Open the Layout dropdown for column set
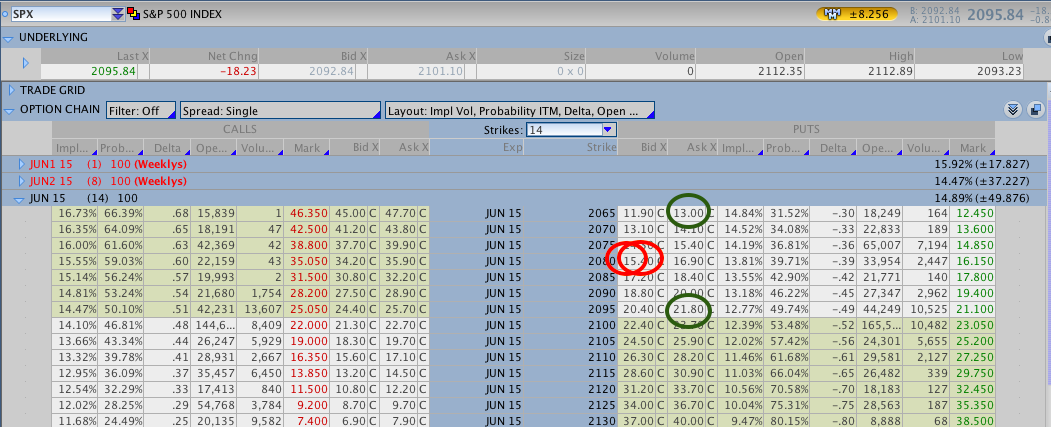 [519, 110]
